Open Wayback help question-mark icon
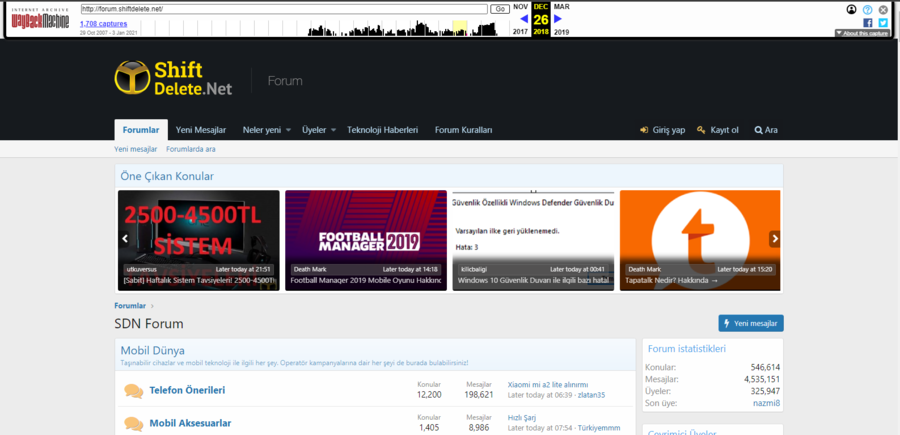The width and height of the screenshot is (900, 435). pos(867,9)
